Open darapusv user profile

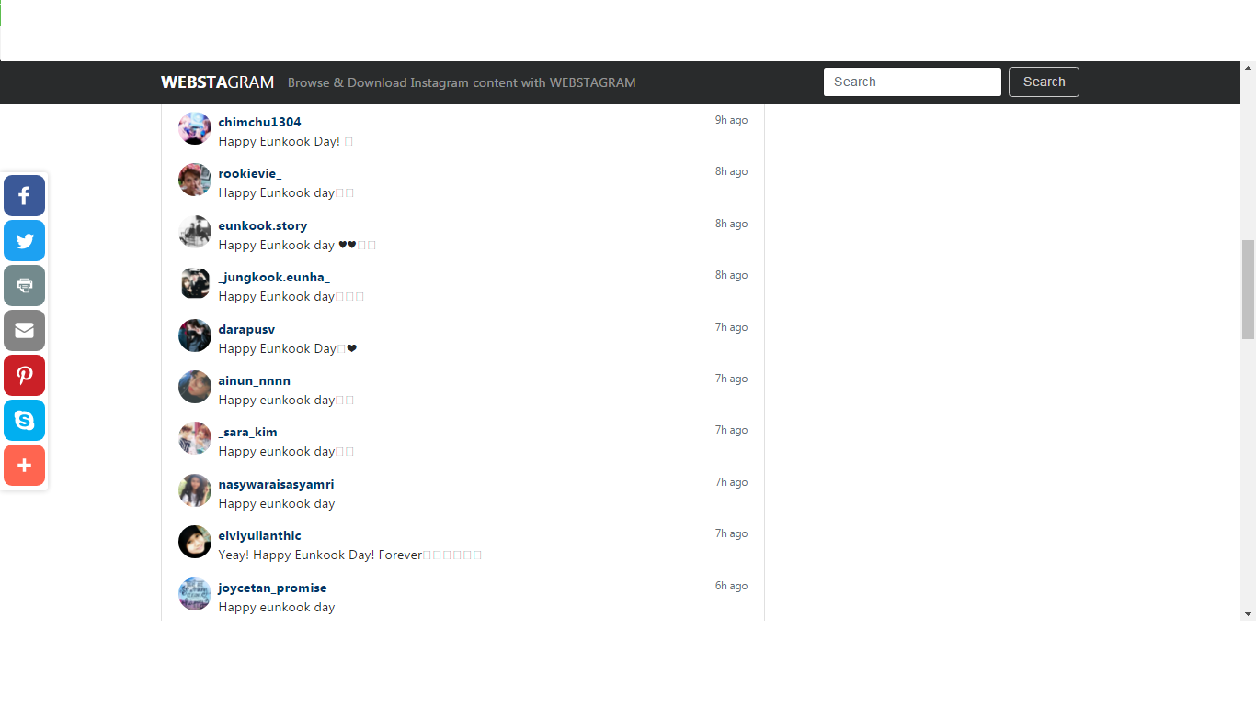246,329
